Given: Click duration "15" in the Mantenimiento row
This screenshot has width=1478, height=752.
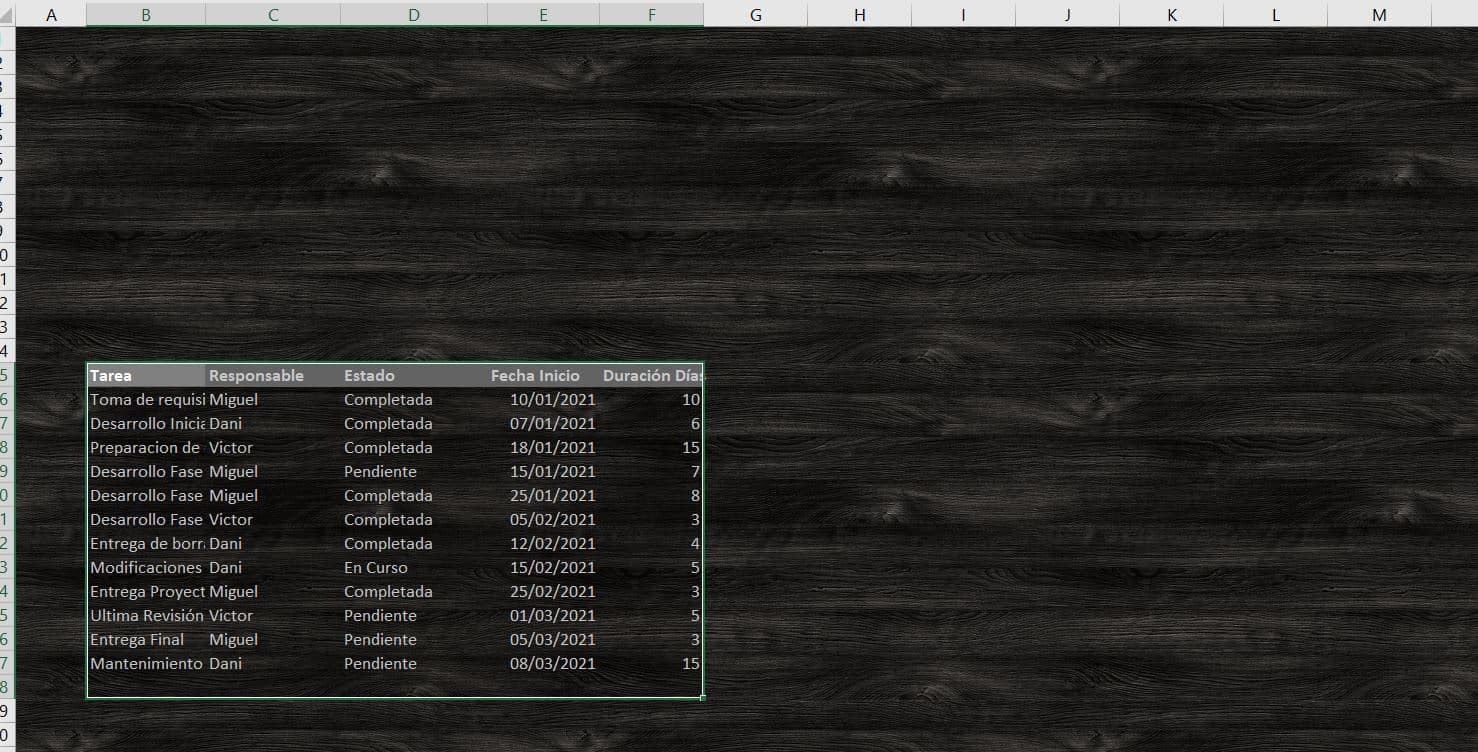Looking at the screenshot, I should coord(651,664).
